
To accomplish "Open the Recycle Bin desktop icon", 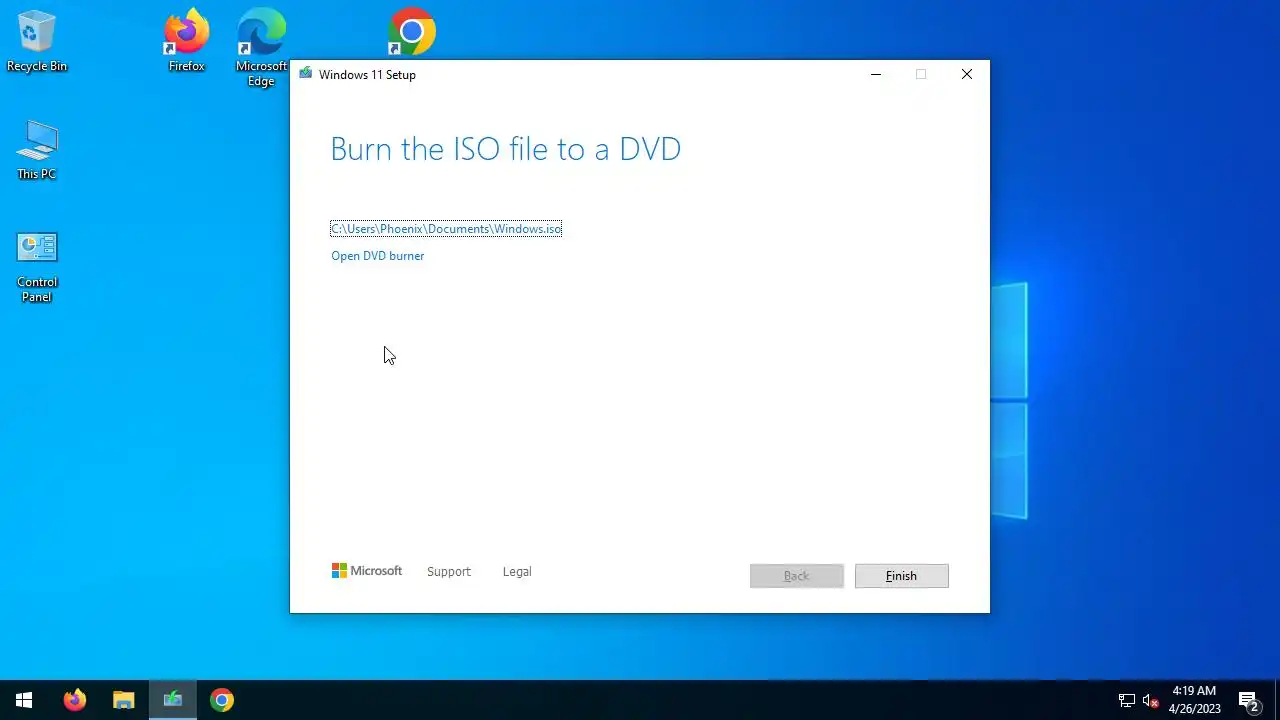I will point(37,41).
